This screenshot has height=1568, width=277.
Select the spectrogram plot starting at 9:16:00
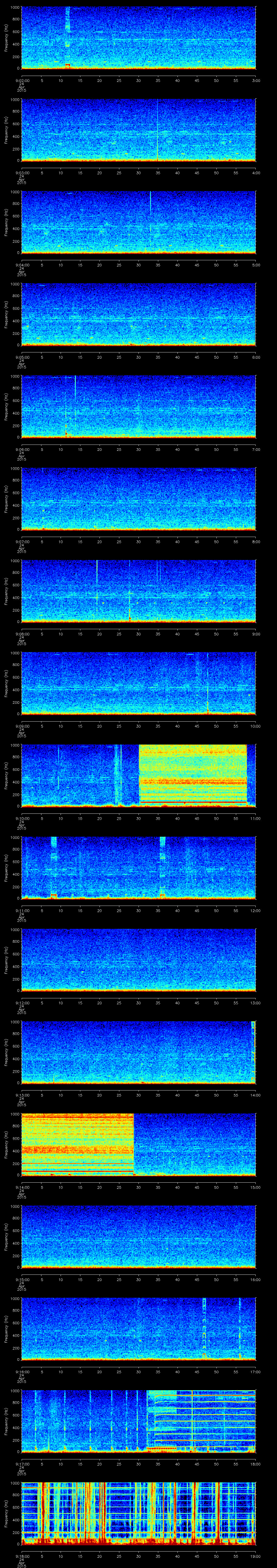139,1329
